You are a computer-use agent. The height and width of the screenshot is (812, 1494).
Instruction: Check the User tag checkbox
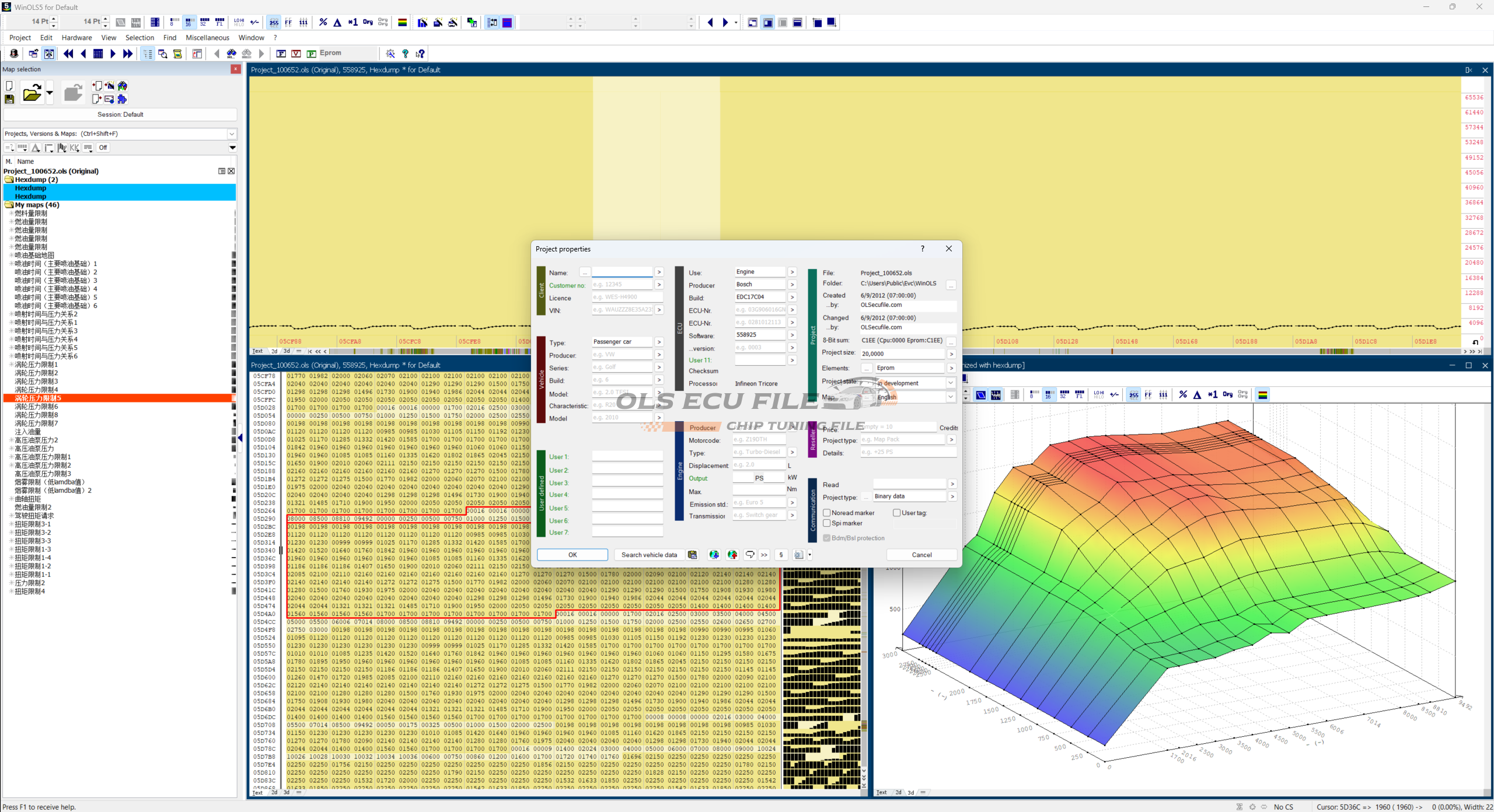pos(897,513)
